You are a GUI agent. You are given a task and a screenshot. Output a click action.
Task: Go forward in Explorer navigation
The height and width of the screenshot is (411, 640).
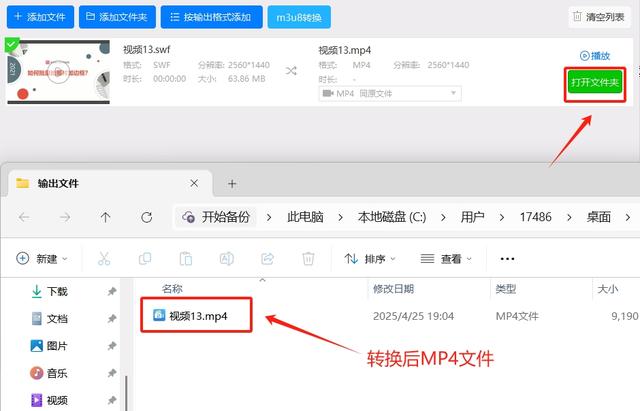(x=65, y=217)
